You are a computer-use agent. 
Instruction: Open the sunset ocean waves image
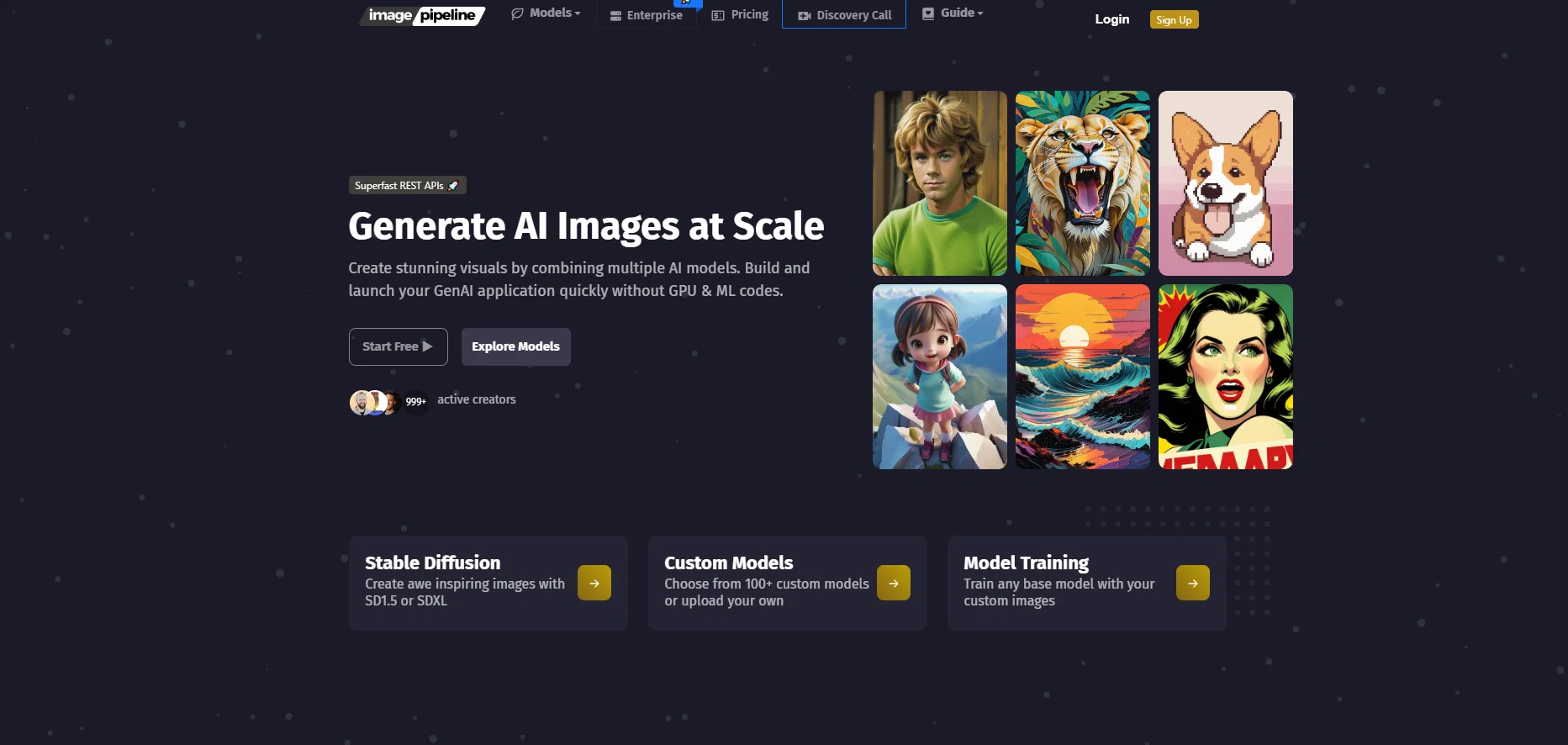tap(1083, 377)
